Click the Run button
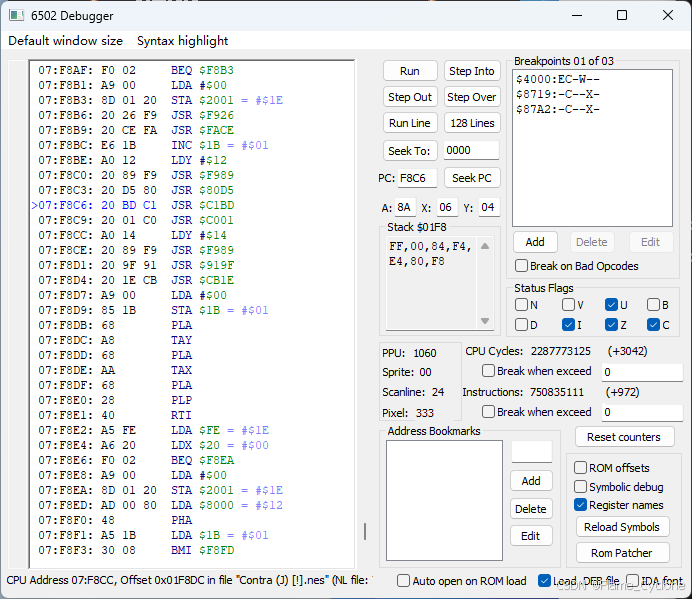 click(410, 71)
